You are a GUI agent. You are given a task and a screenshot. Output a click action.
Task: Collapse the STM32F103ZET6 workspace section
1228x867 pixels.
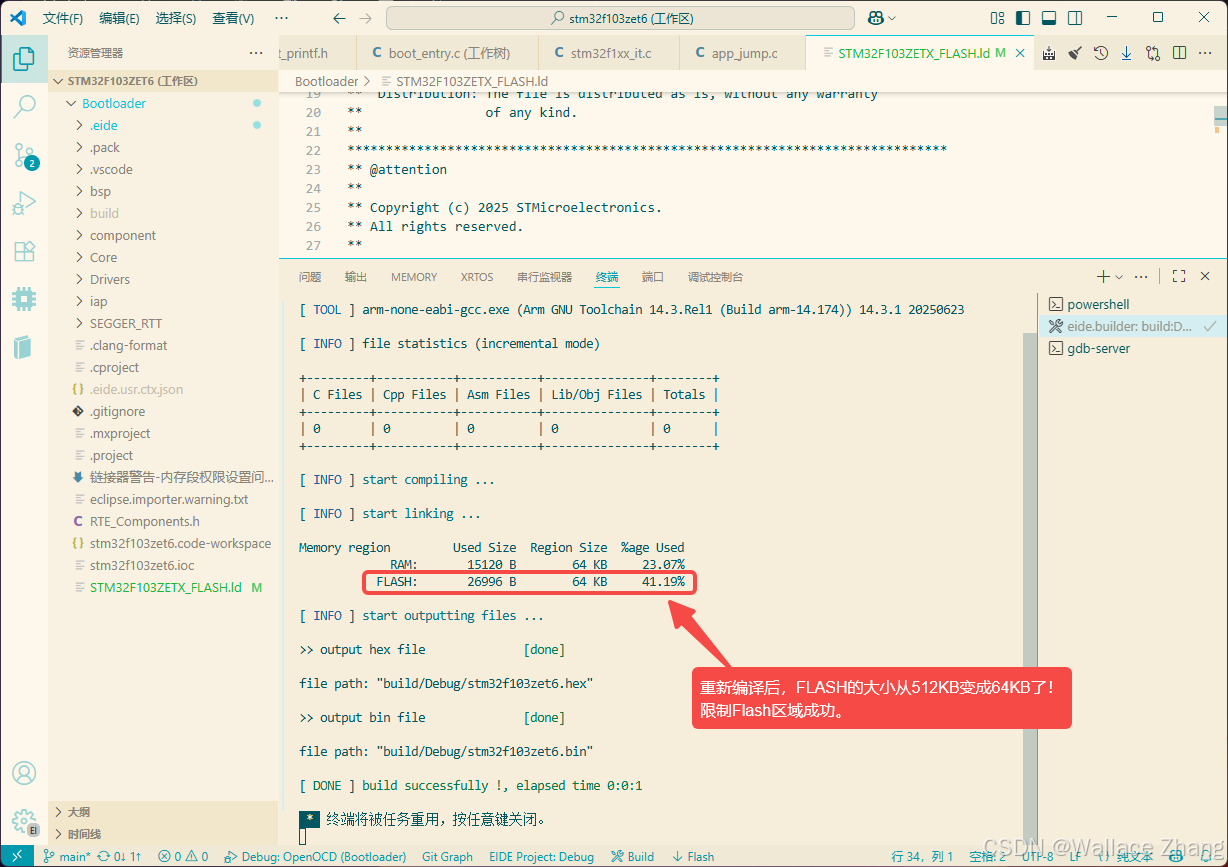coord(163,81)
